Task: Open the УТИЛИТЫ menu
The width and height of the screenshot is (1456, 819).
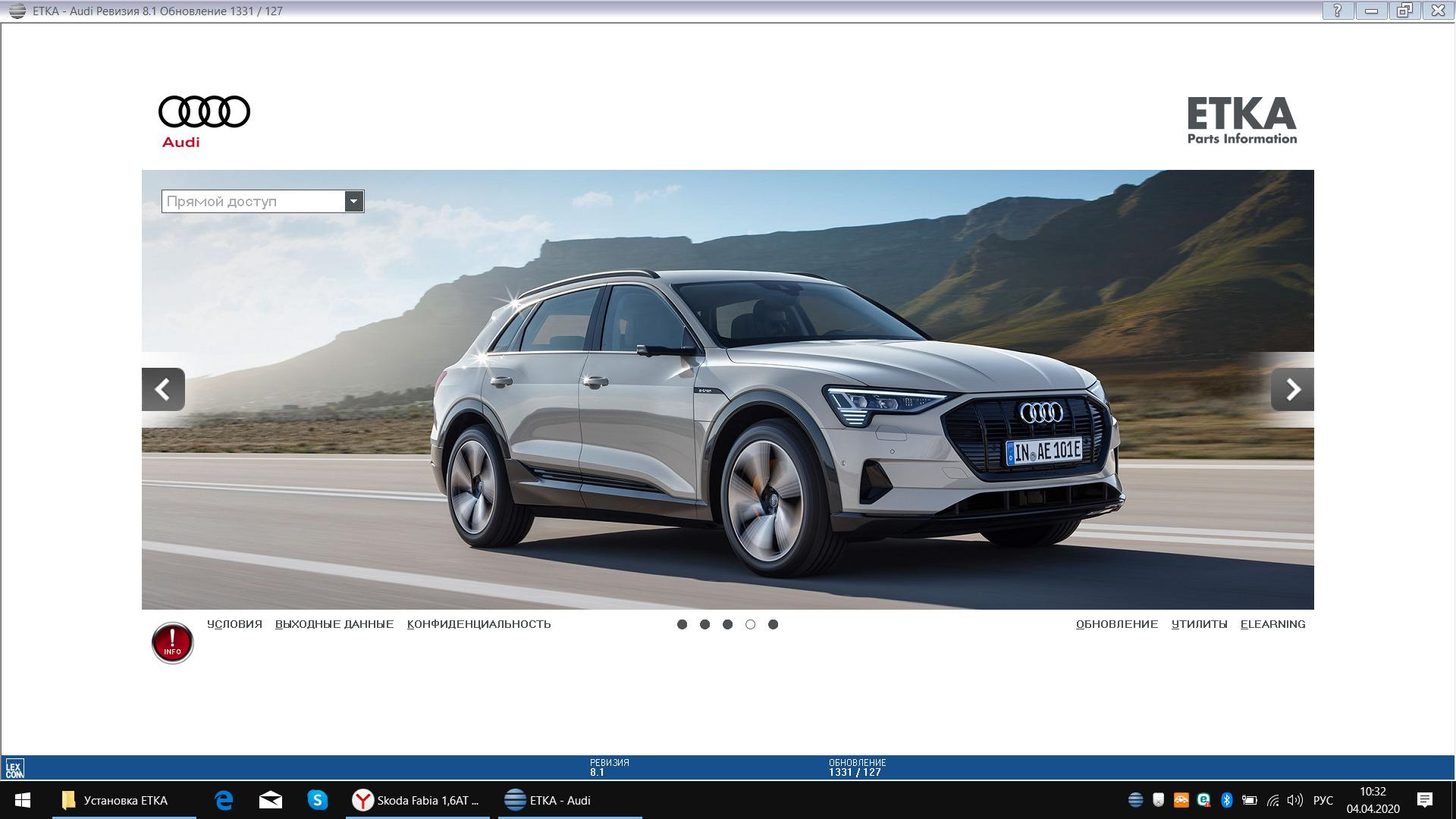Action: pos(1199,624)
